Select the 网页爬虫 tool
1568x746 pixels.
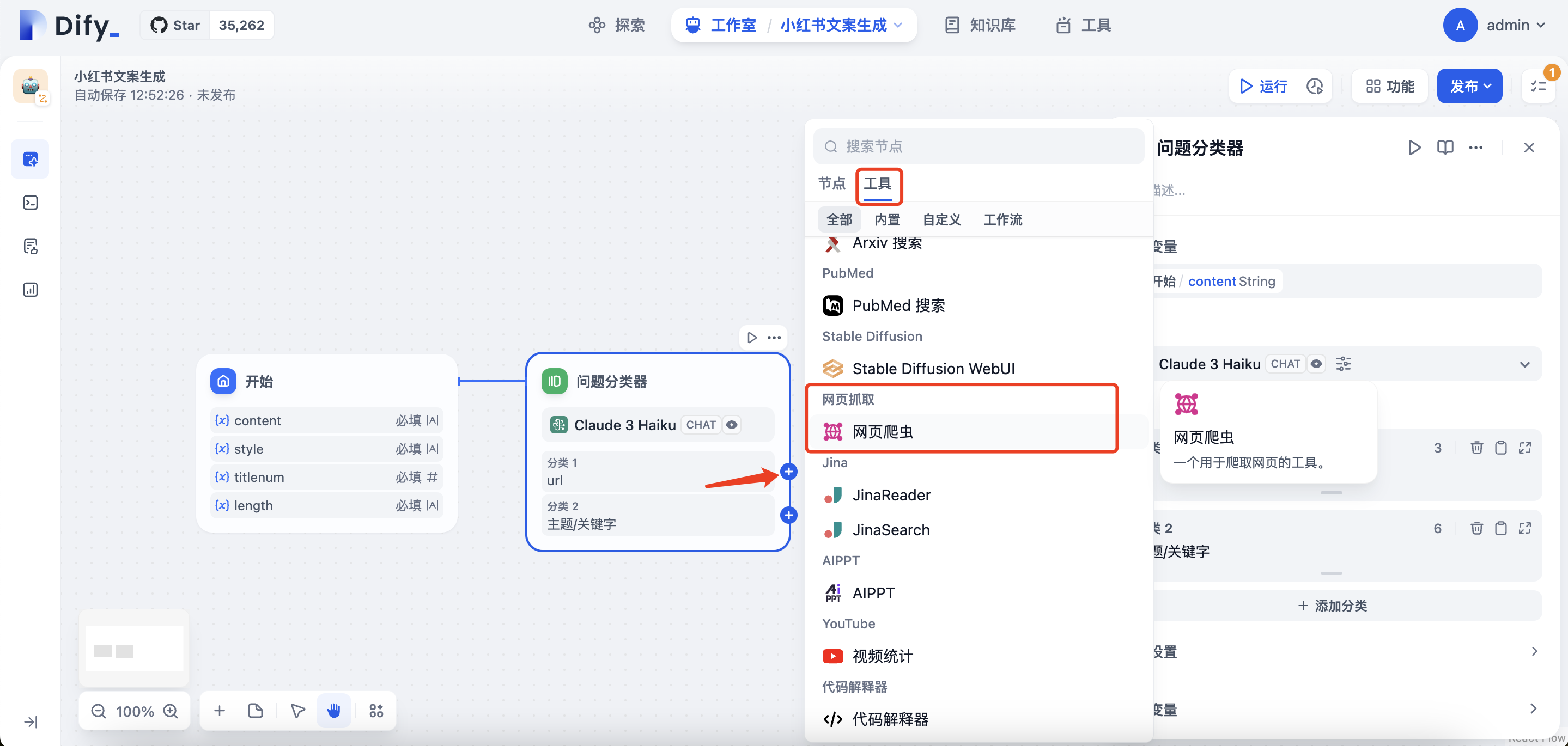pos(883,432)
